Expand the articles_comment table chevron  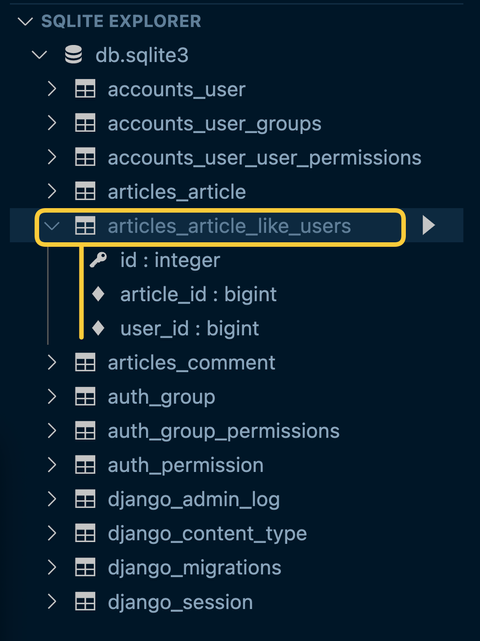(52, 362)
